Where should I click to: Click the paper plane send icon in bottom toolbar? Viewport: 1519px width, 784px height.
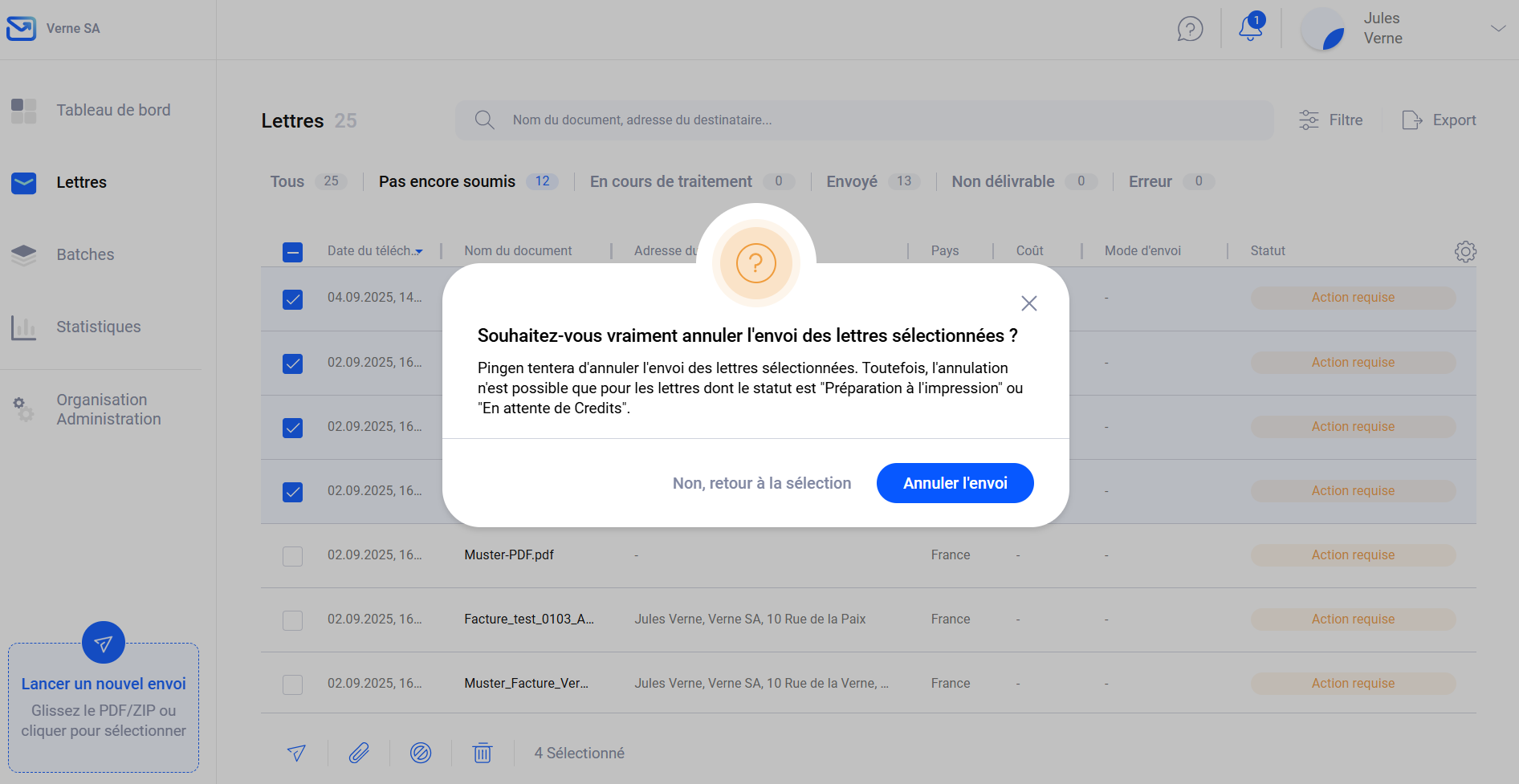296,753
